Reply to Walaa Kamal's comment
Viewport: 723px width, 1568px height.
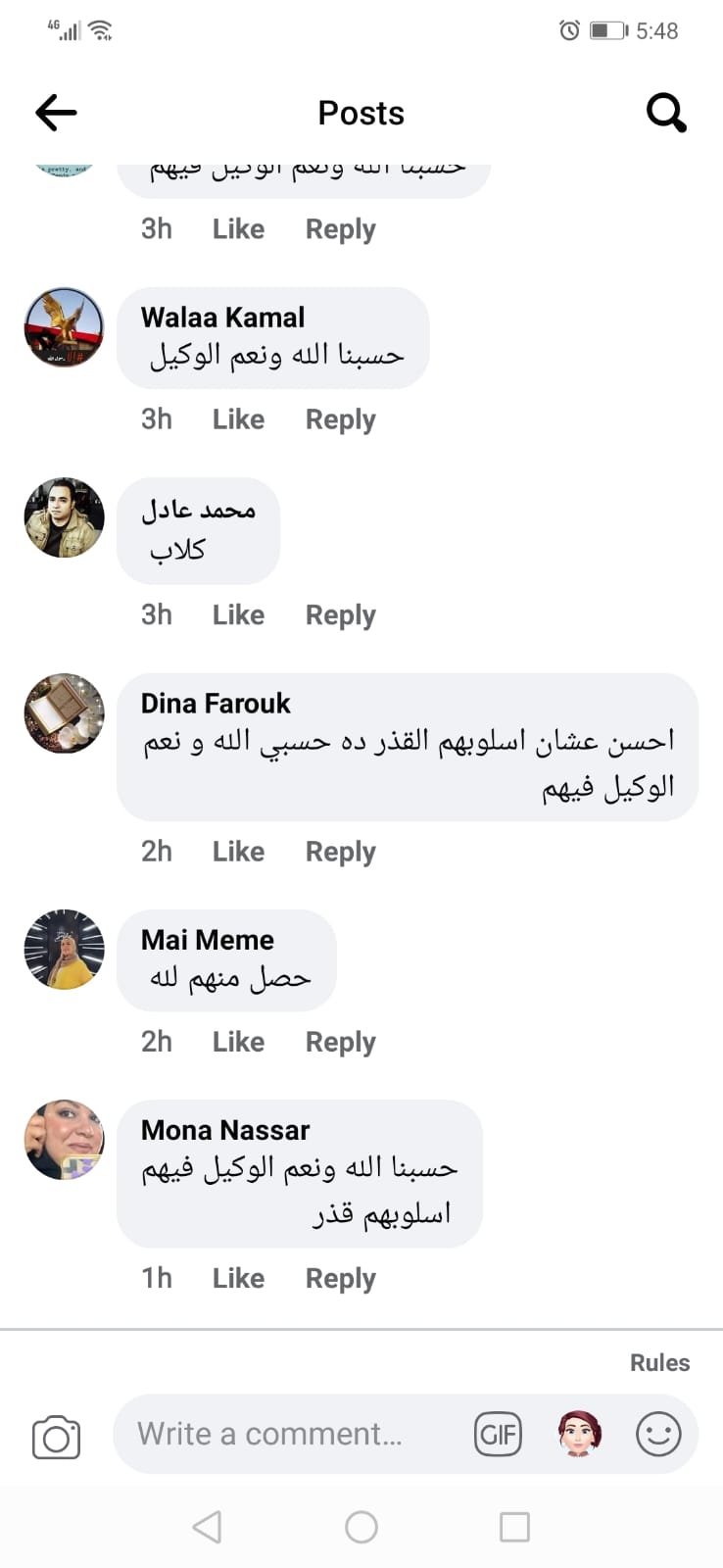tap(340, 419)
